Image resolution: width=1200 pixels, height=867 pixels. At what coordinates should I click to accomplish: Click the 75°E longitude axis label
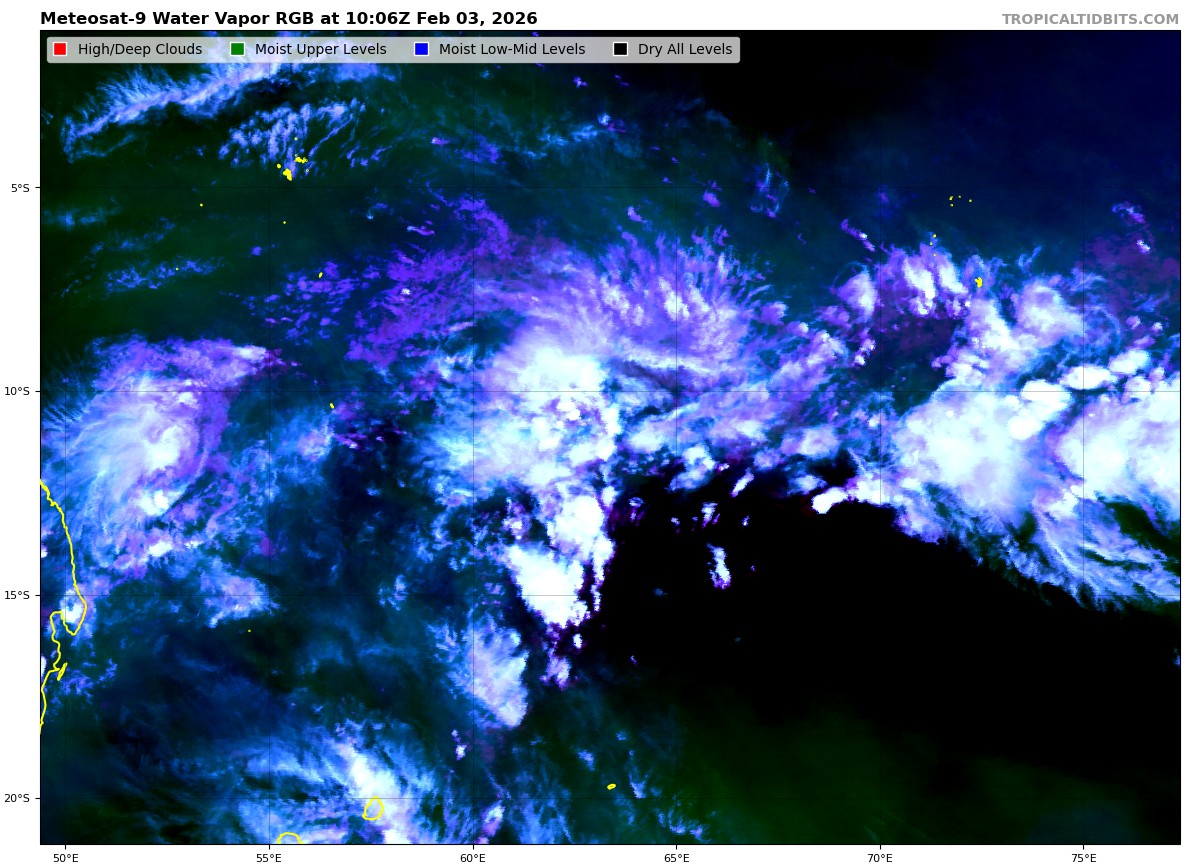1083,857
